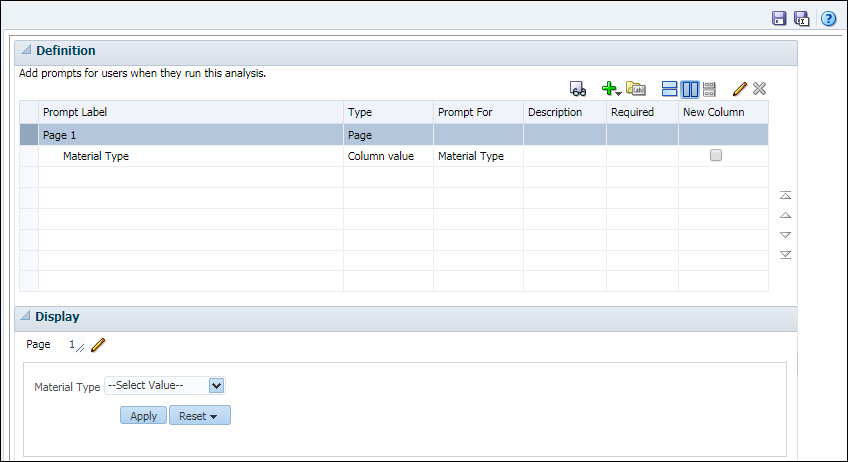Toggle New Column checkbox for Material Type

(x=716, y=156)
